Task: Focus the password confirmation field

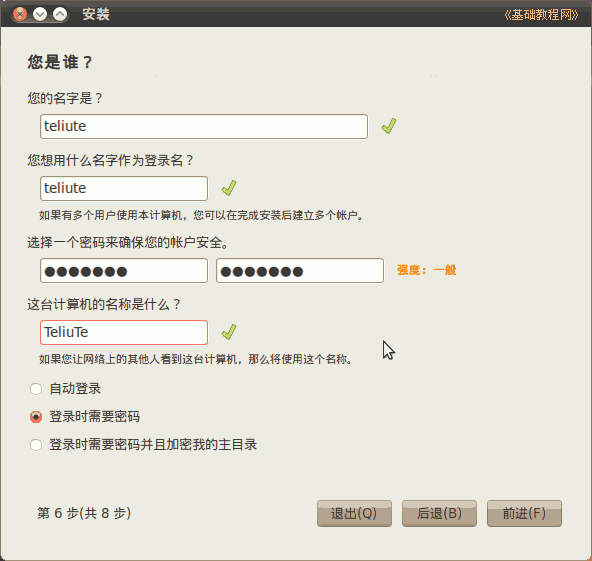Action: pyautogui.click(x=300, y=271)
